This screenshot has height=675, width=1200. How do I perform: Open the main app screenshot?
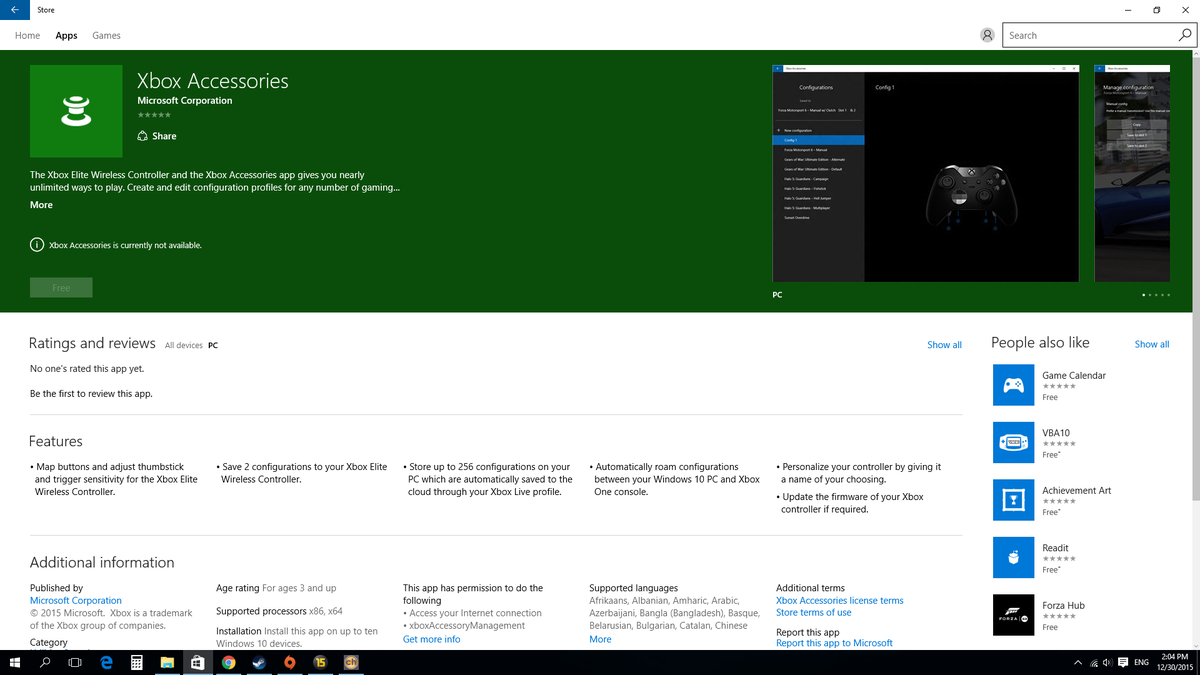click(926, 173)
